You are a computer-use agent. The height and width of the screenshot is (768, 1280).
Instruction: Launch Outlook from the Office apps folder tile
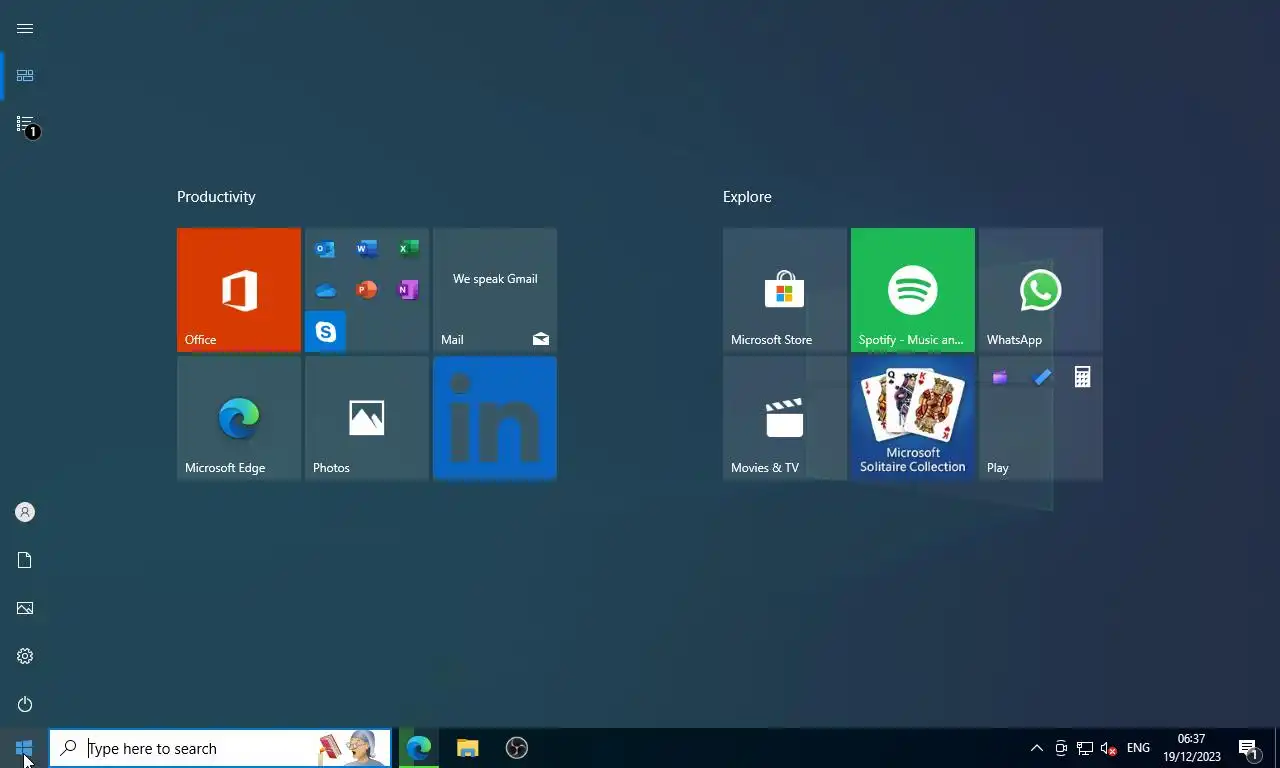tap(325, 249)
